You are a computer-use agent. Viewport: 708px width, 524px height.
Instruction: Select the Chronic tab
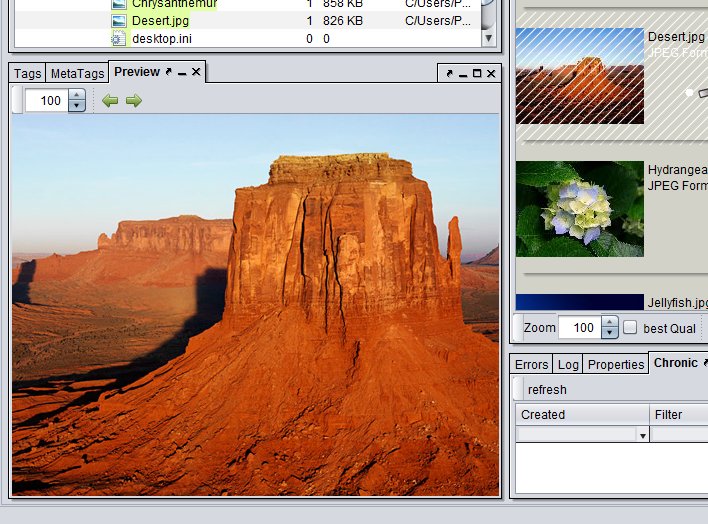pyautogui.click(x=675, y=363)
